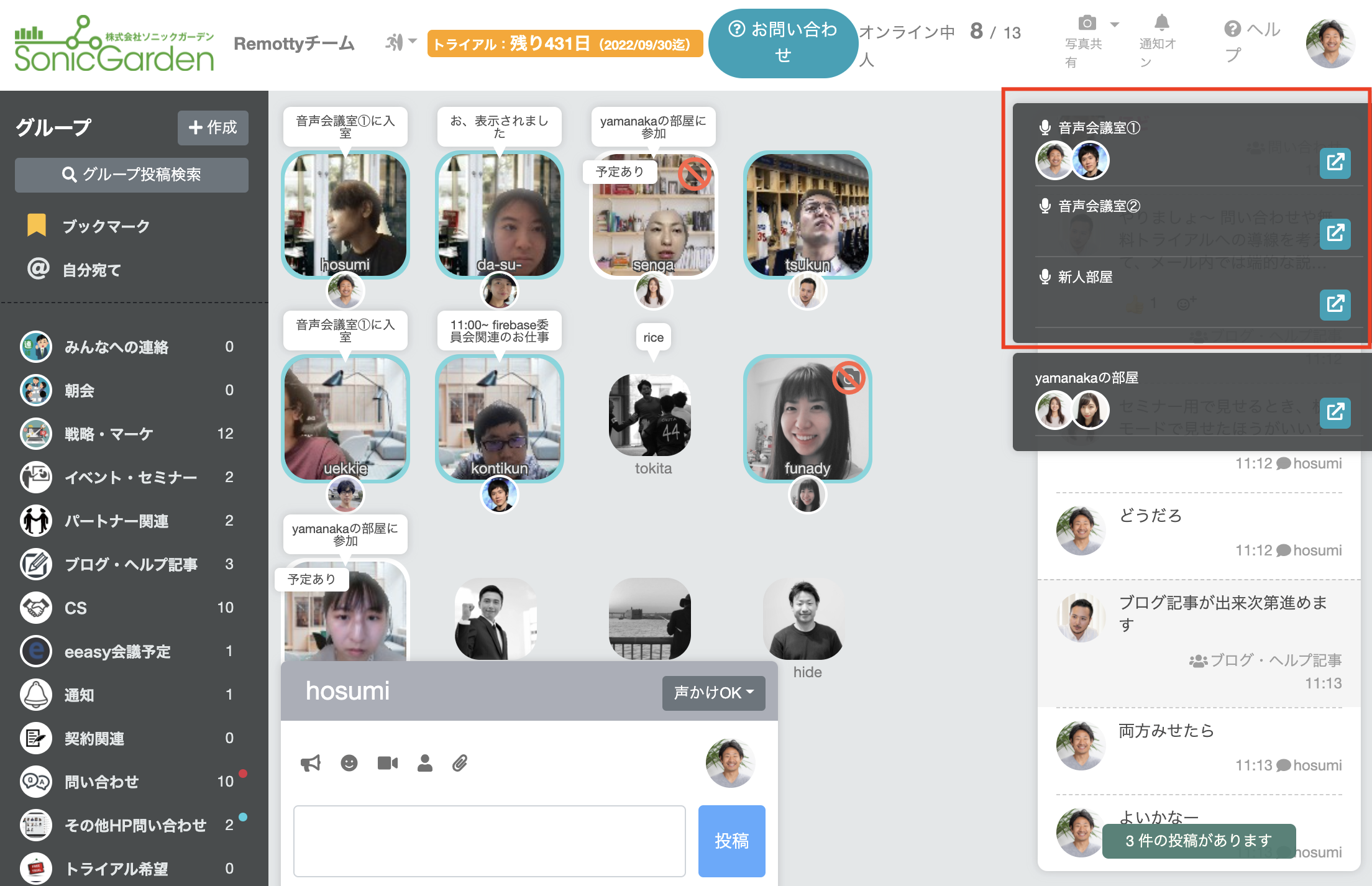Join yamanakaの部屋 via open-link icon
This screenshot has width=1372, height=886.
pos(1335,412)
